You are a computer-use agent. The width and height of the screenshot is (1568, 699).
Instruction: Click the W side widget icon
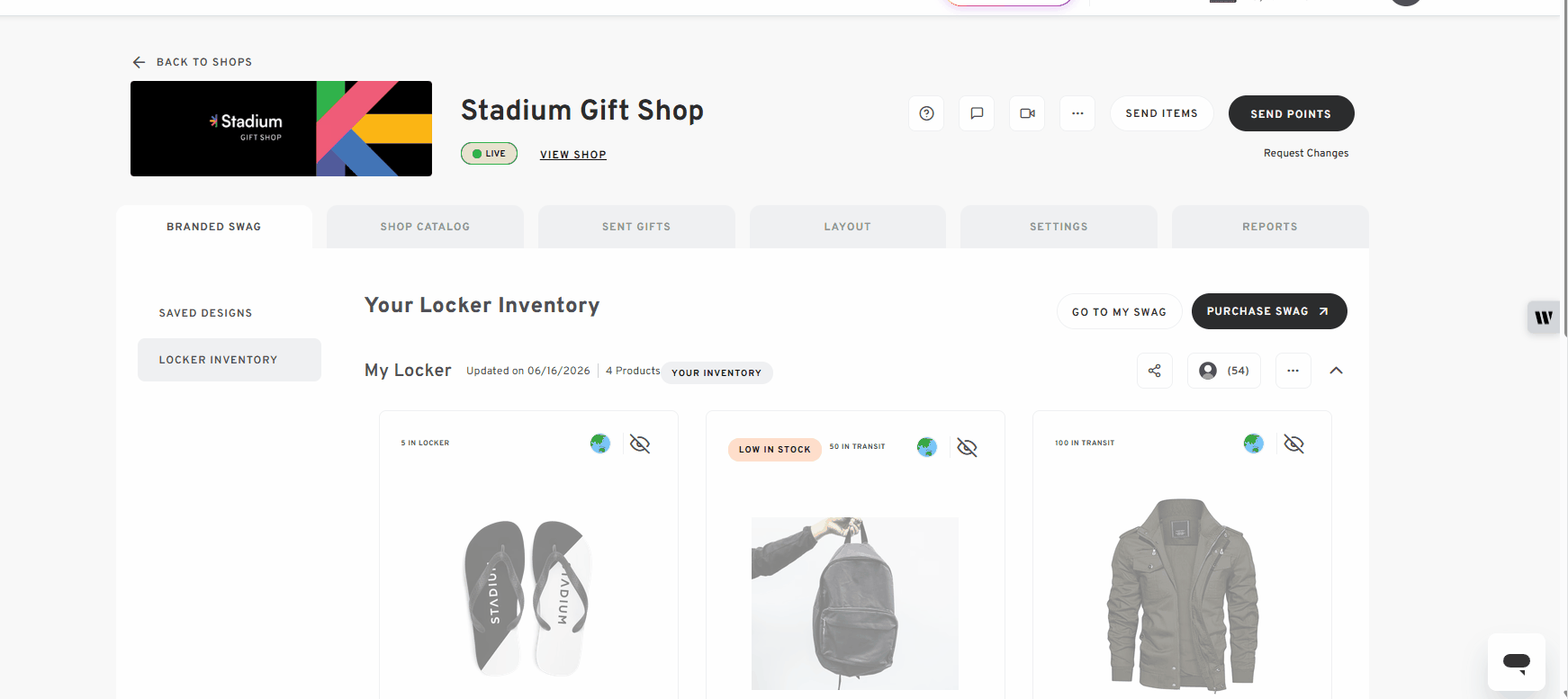click(x=1544, y=317)
